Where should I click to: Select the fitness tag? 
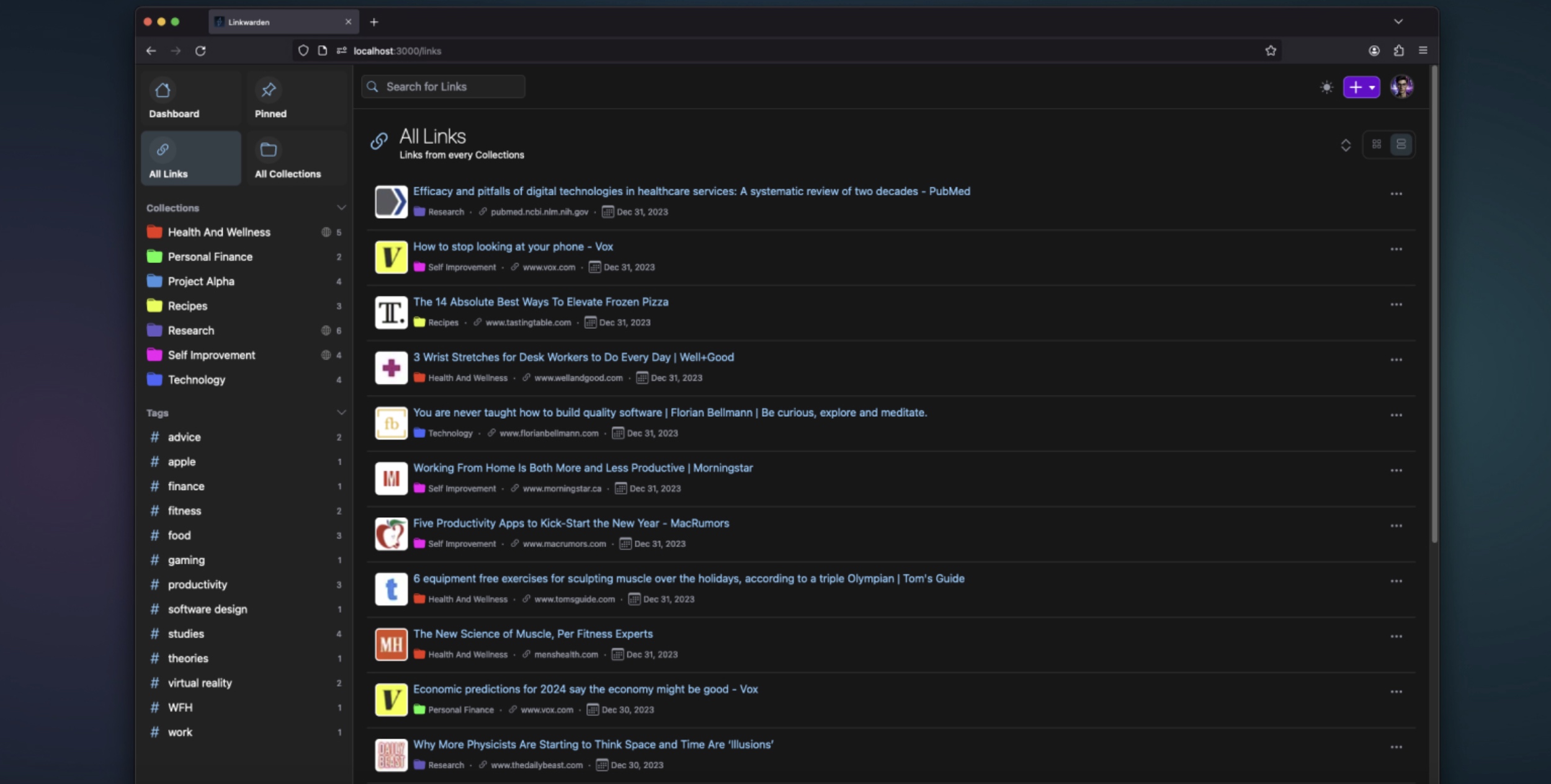click(x=244, y=511)
